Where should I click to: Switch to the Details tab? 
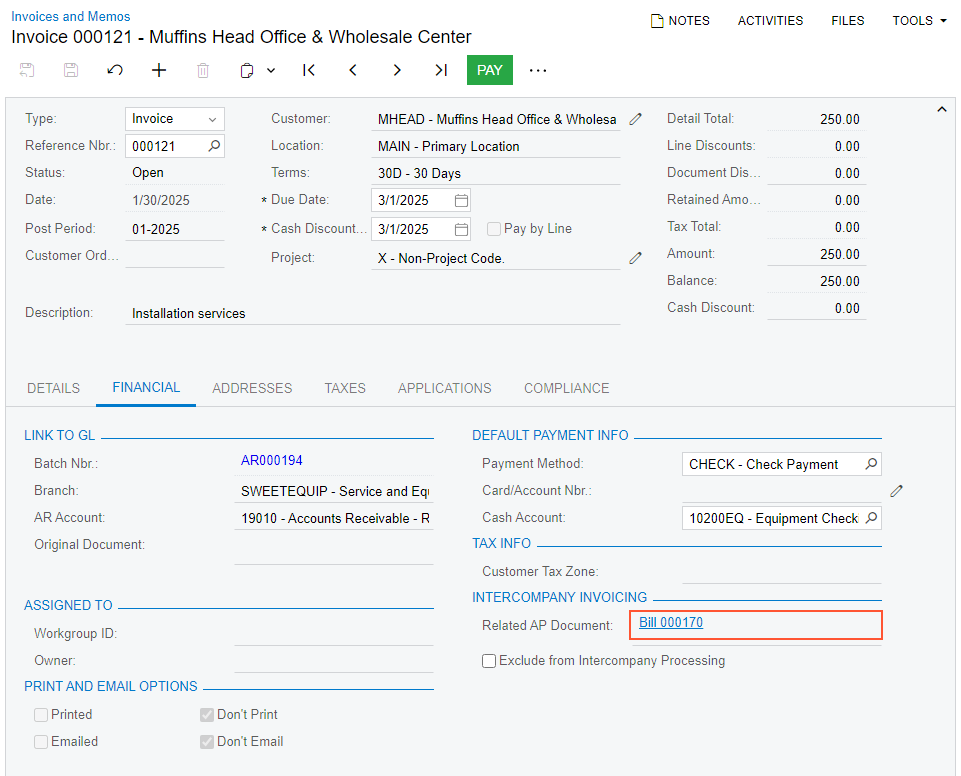click(x=53, y=388)
